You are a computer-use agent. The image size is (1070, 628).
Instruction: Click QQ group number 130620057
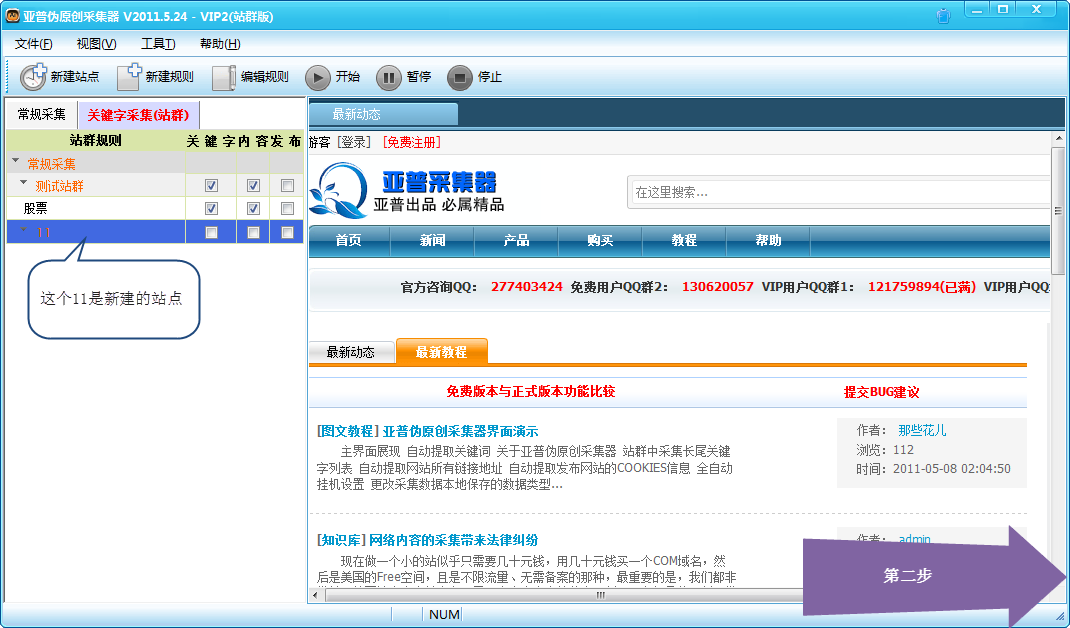(718, 287)
